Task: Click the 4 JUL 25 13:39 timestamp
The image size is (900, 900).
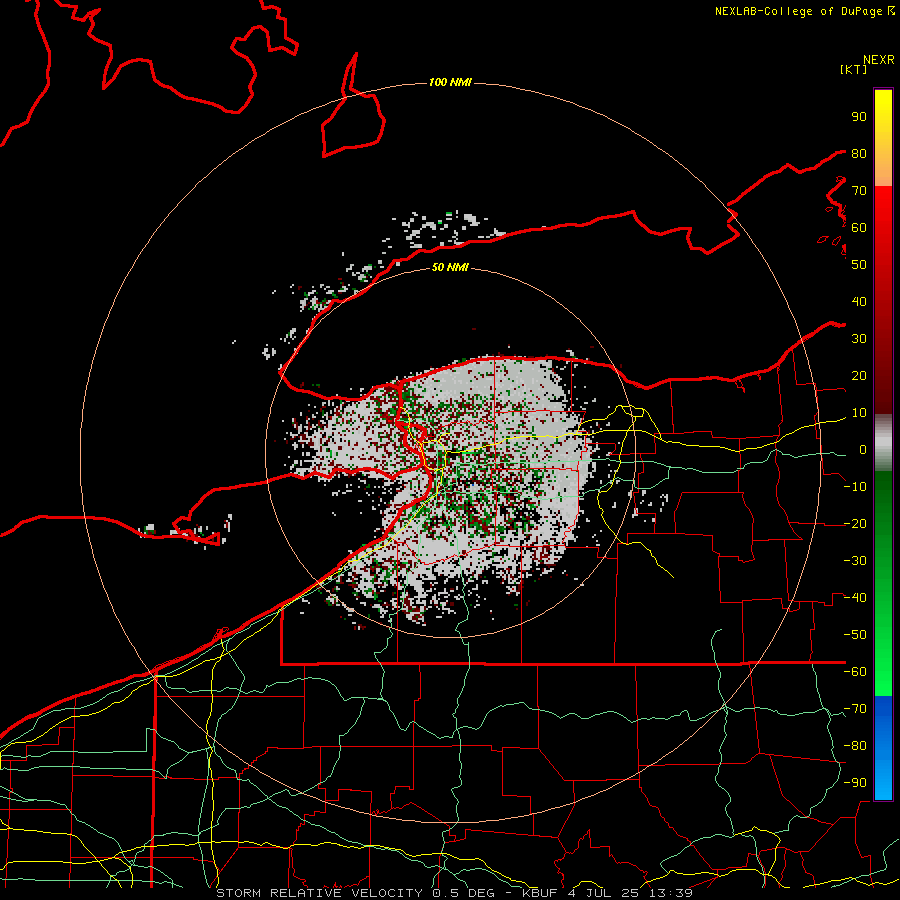Action: 630,893
